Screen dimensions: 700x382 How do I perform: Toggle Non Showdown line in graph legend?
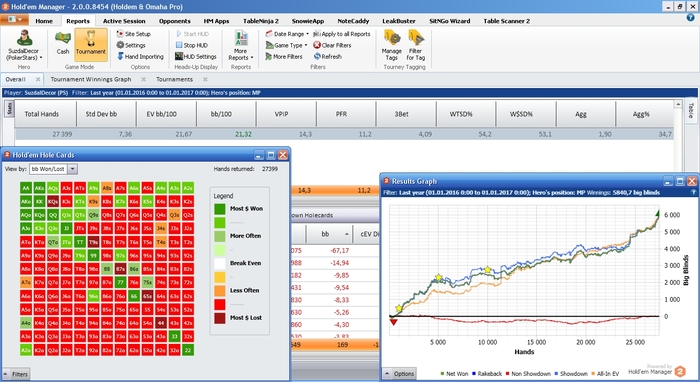[x=528, y=374]
